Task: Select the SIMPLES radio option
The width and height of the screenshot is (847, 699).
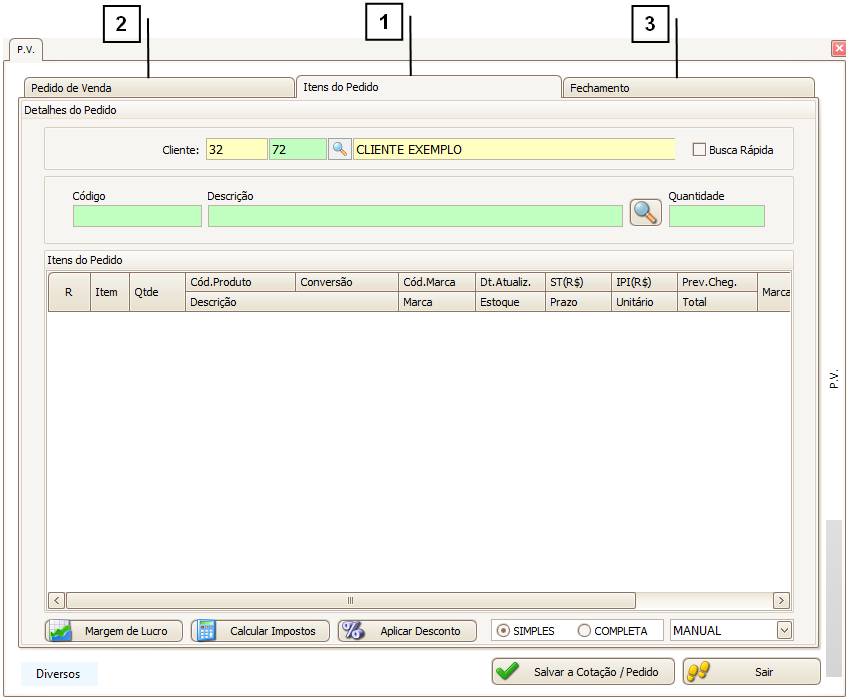Action: click(504, 631)
